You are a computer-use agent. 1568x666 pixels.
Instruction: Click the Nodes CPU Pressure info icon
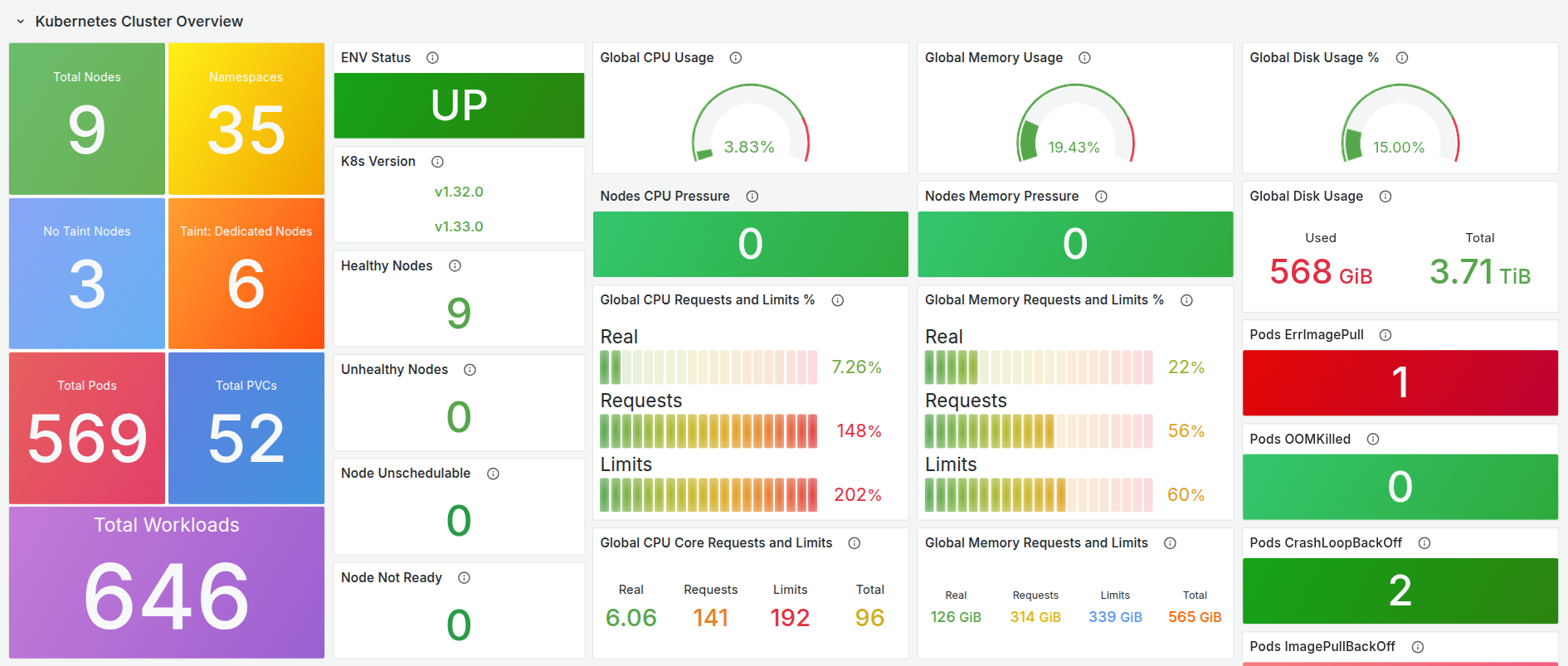(x=752, y=197)
